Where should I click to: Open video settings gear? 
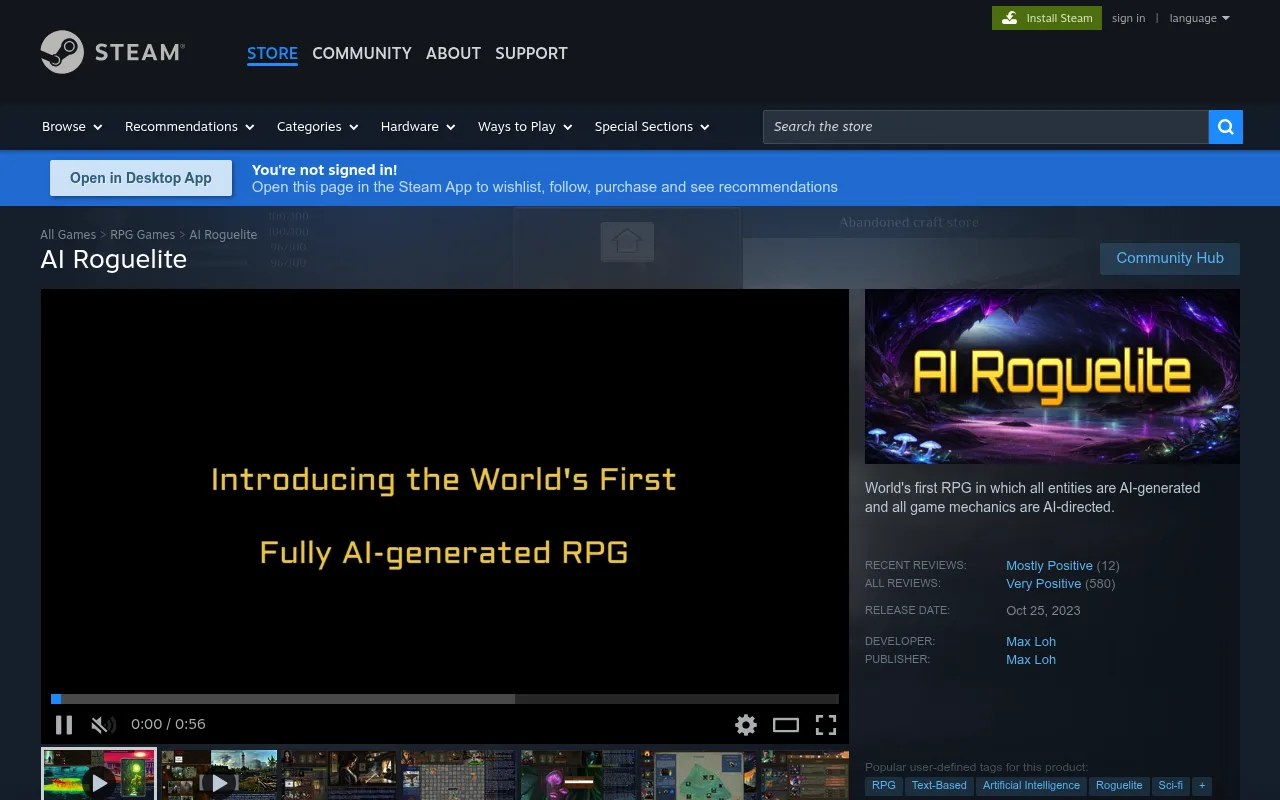[746, 725]
